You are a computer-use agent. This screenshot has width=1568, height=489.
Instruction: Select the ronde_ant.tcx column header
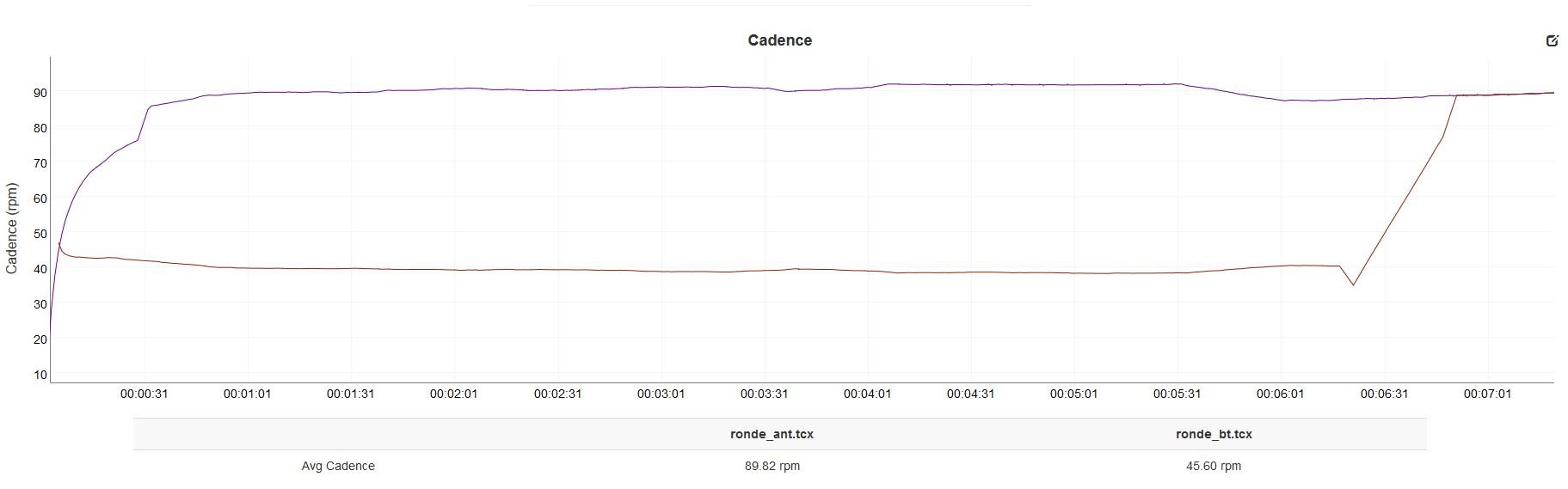(x=772, y=434)
